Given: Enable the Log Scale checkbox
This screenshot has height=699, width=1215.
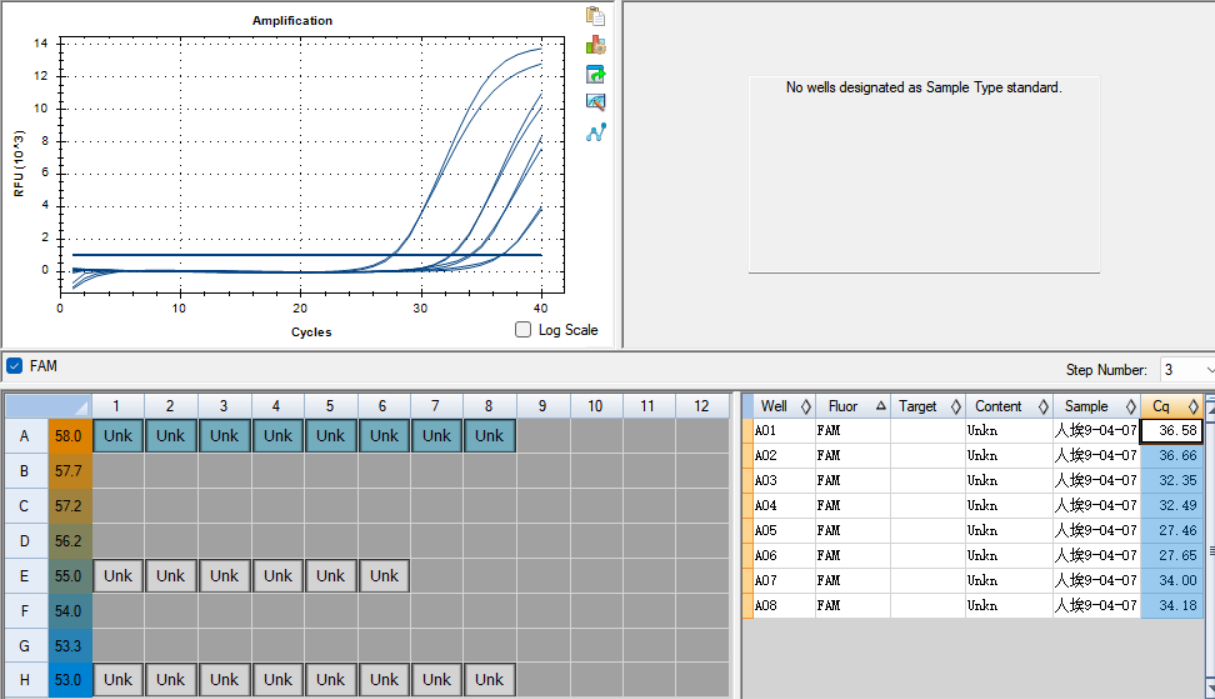Looking at the screenshot, I should pyautogui.click(x=523, y=330).
